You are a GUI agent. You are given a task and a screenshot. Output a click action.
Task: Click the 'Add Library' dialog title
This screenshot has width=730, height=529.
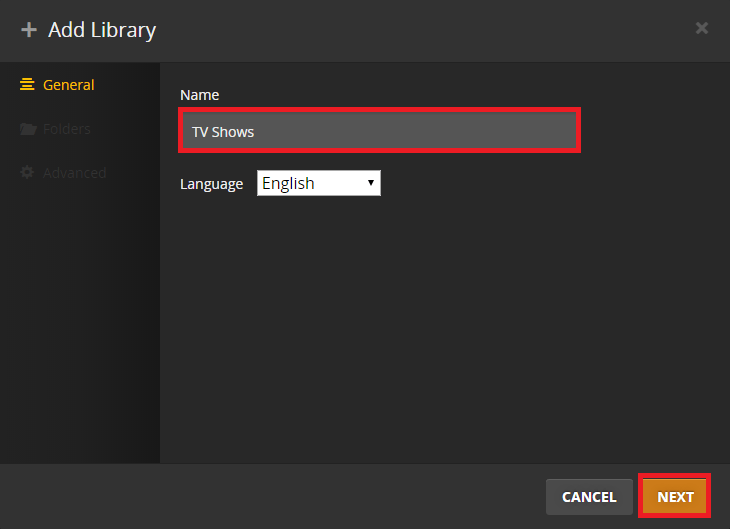(x=102, y=30)
